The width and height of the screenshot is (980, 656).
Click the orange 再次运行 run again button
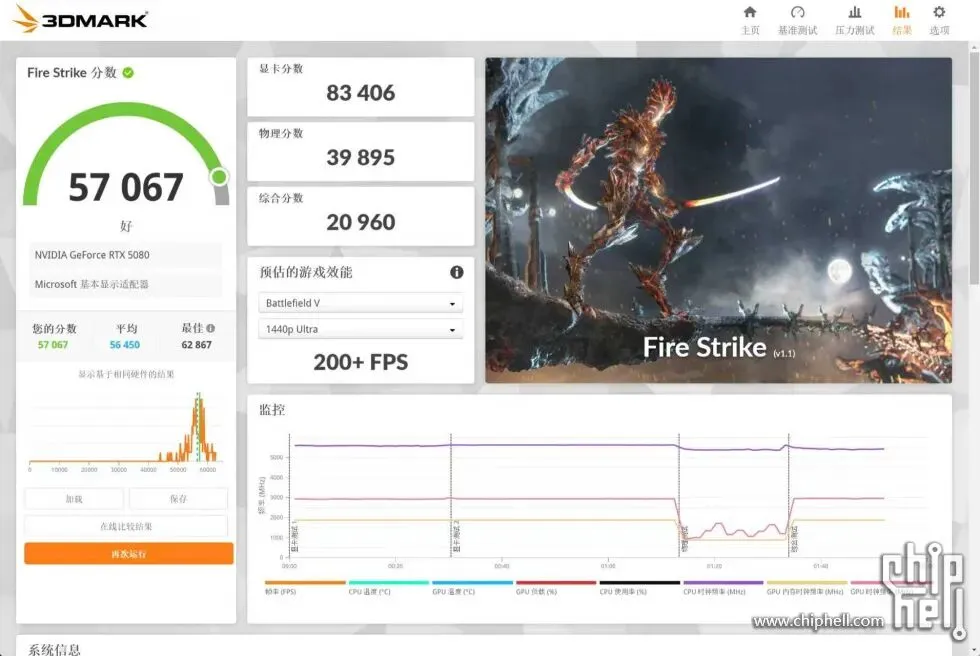click(129, 554)
